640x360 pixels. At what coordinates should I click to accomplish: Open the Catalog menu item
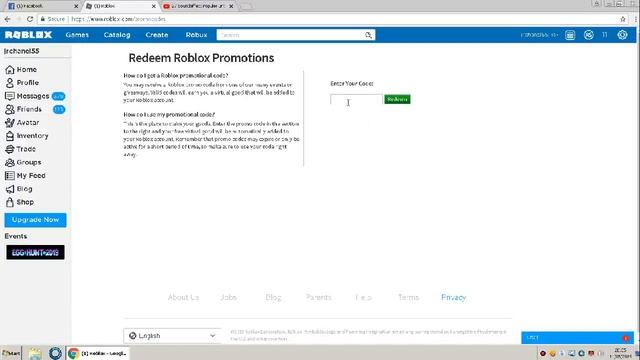[x=117, y=35]
